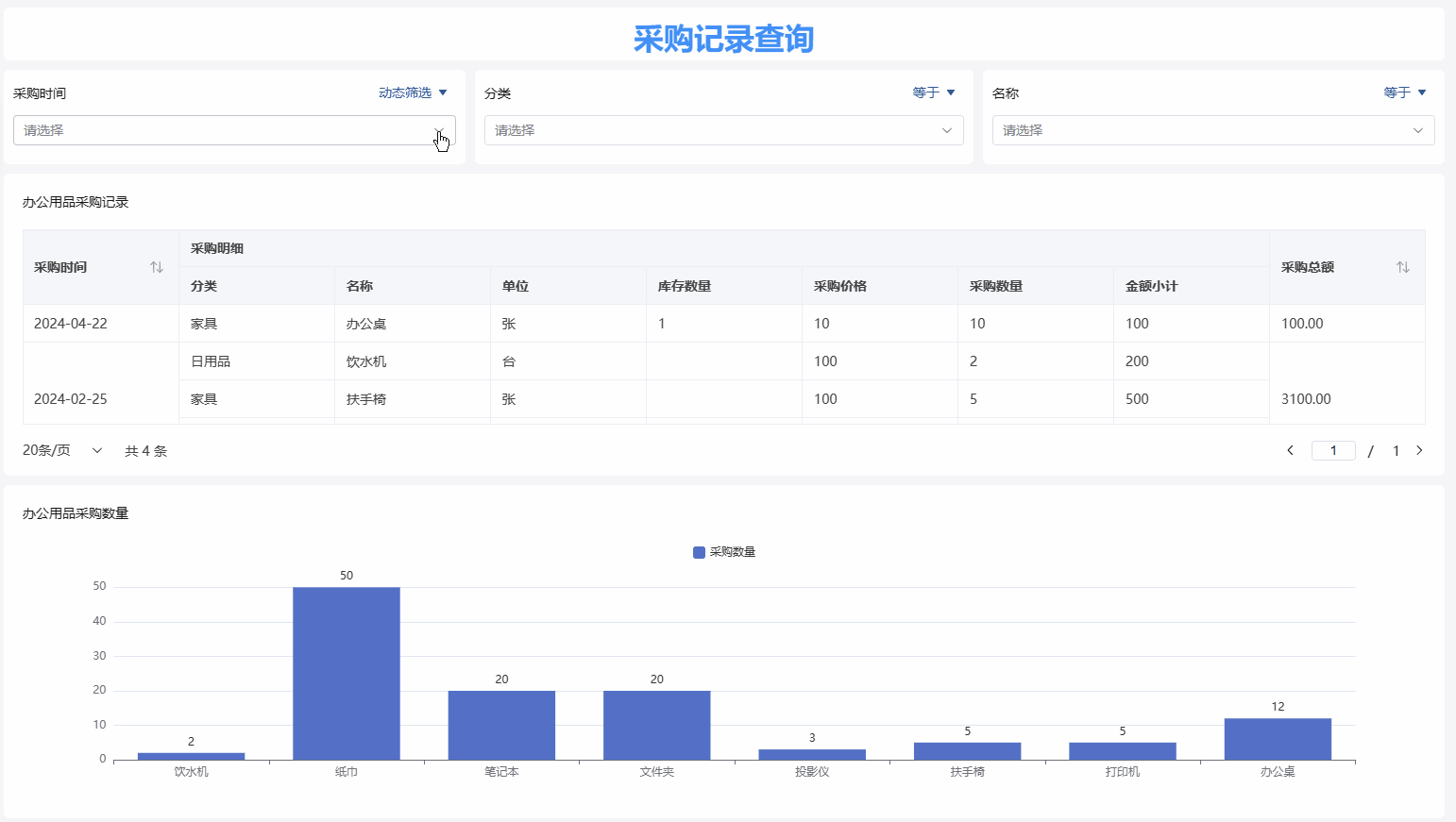This screenshot has height=822, width=1456.
Task: Click the 投影仪 bar in chart
Action: tap(812, 754)
